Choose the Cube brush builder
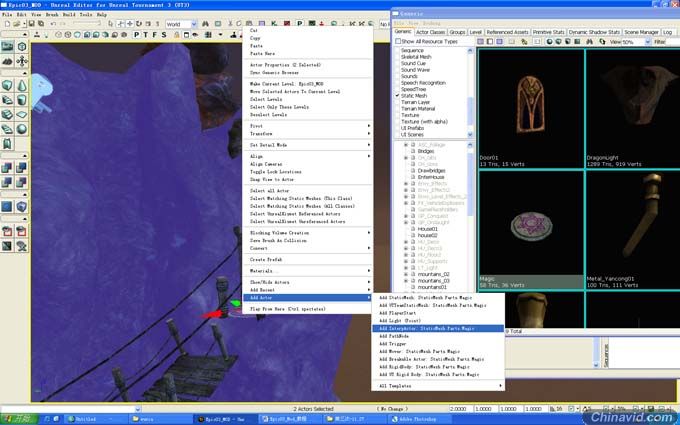Image resolution: width=680 pixels, height=425 pixels. click(x=7, y=85)
